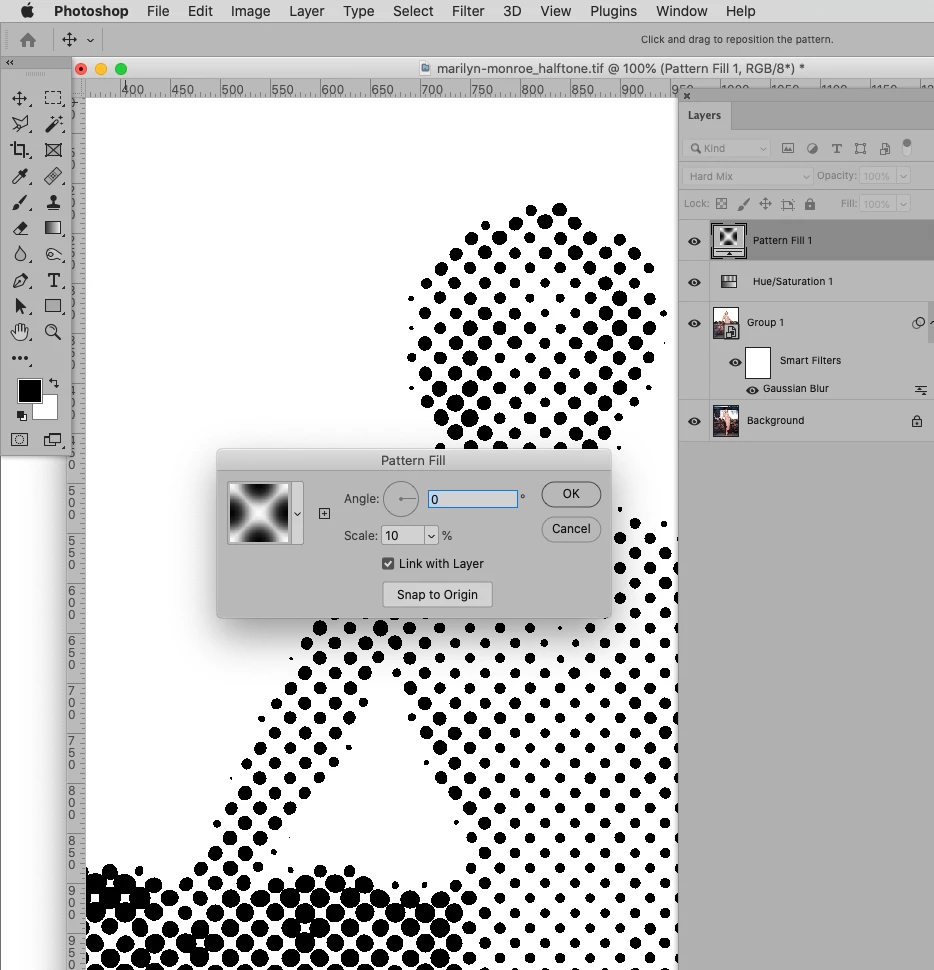Create new preset from pattern plus icon
Image resolution: width=934 pixels, height=970 pixels.
pos(324,513)
